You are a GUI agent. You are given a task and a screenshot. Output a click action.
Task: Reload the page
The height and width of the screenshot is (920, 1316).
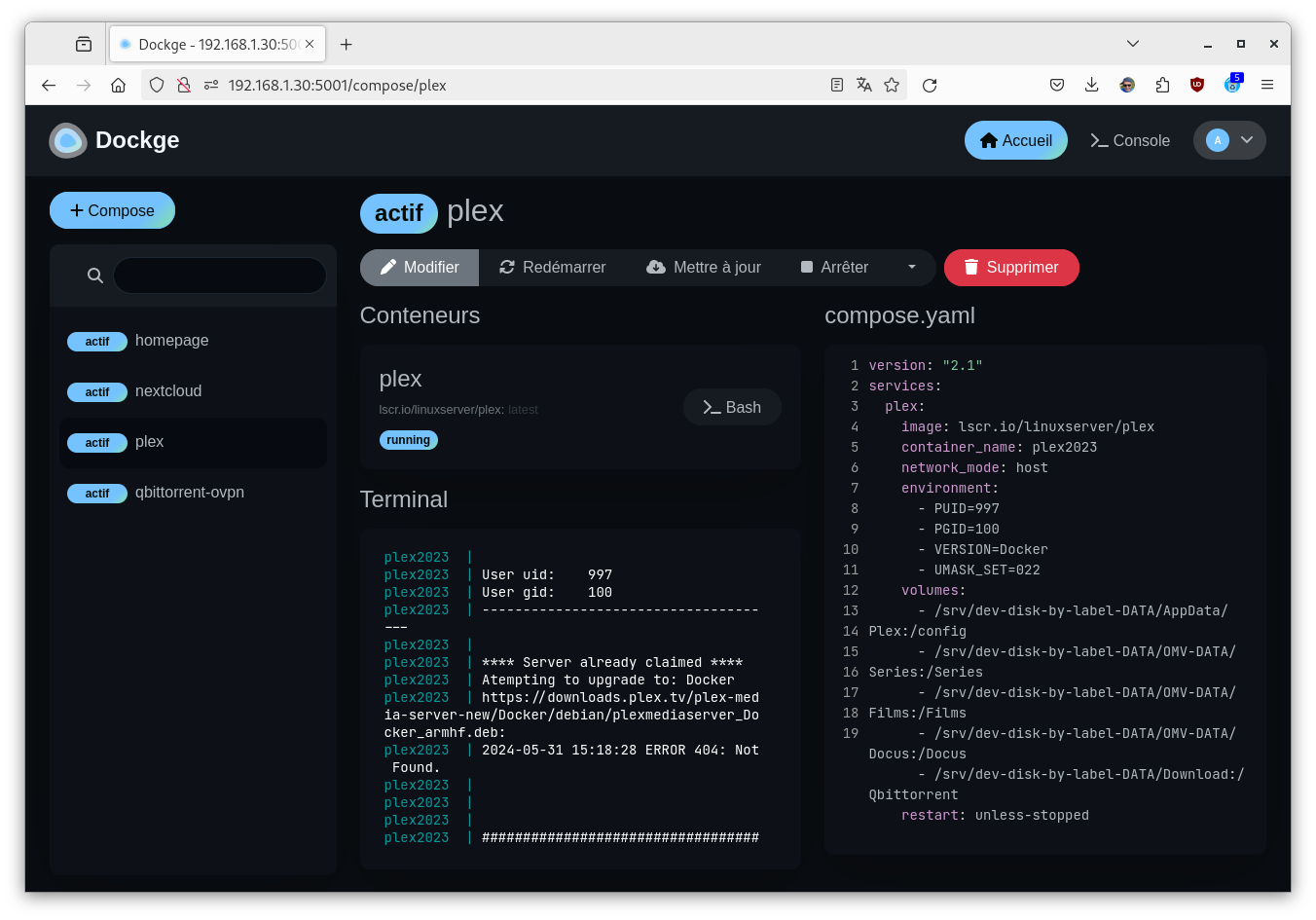pyautogui.click(x=930, y=85)
